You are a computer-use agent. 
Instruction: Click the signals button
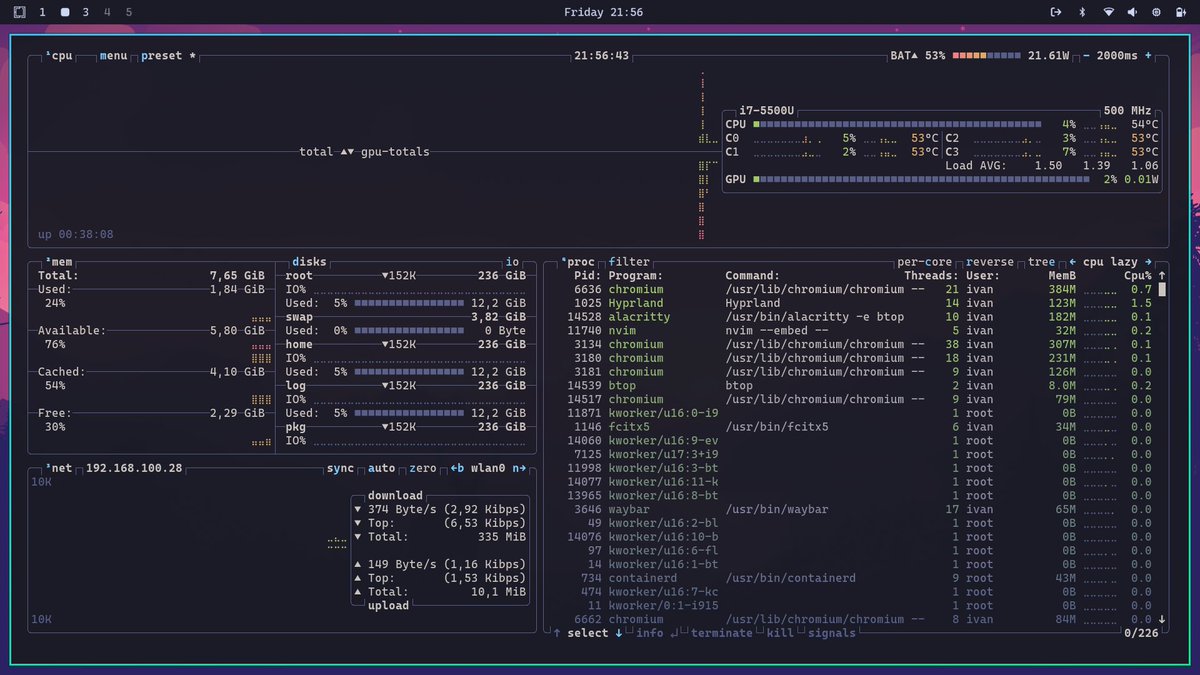coord(832,633)
